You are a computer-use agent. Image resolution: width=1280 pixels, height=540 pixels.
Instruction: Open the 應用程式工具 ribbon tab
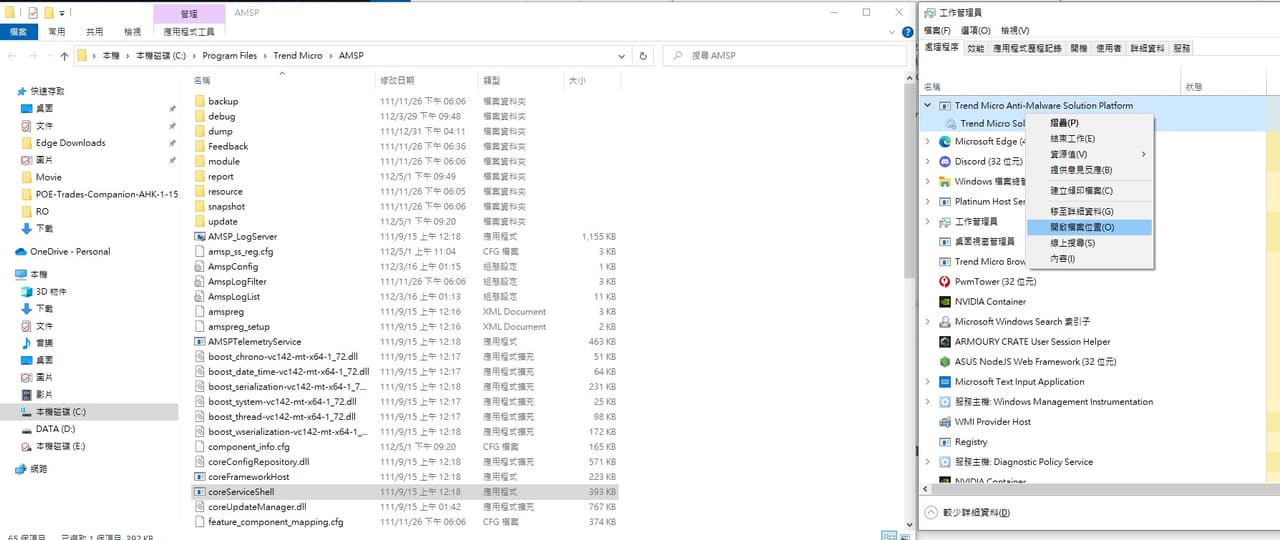click(188, 32)
